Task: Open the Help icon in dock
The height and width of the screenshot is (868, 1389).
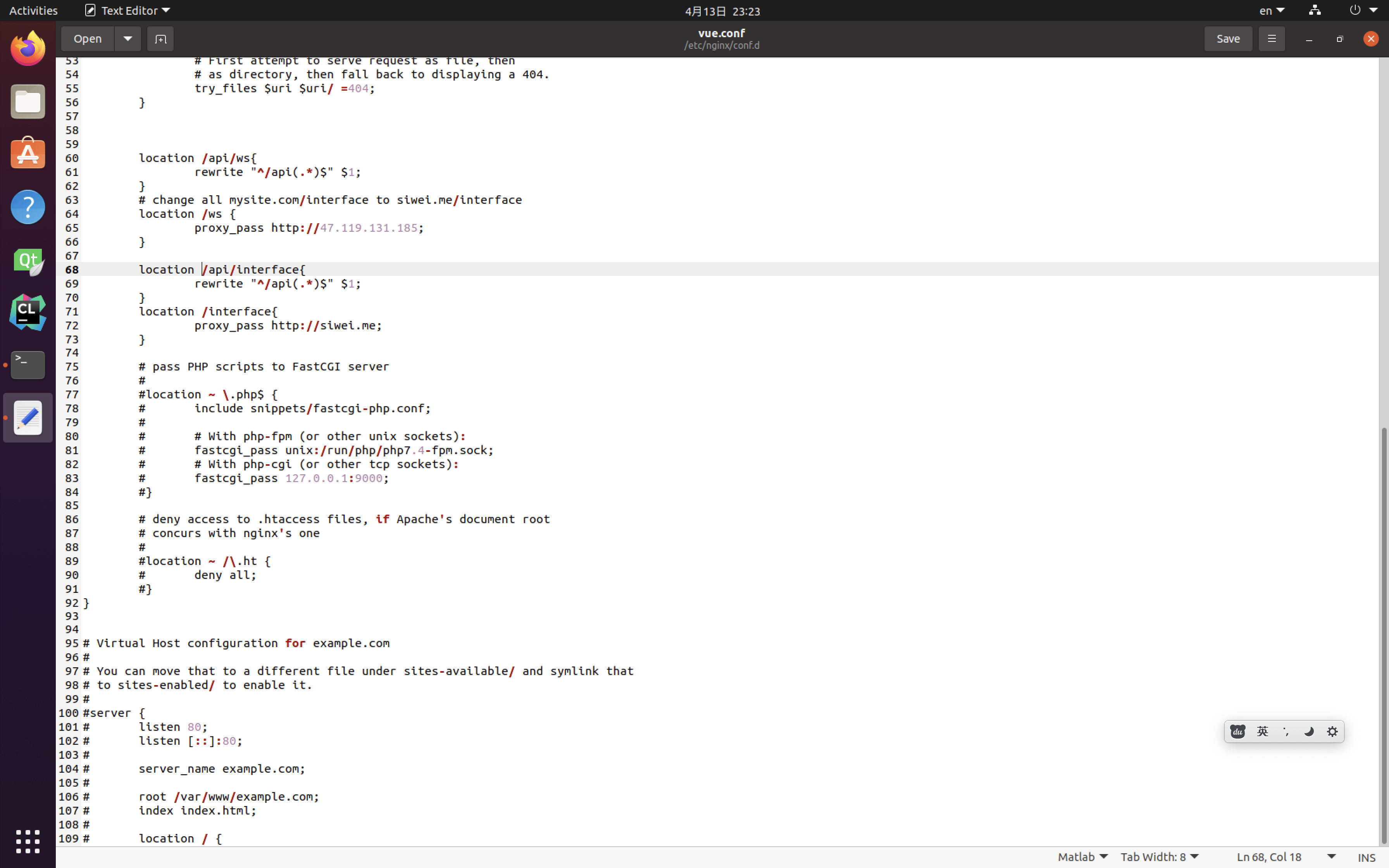Action: tap(28, 207)
